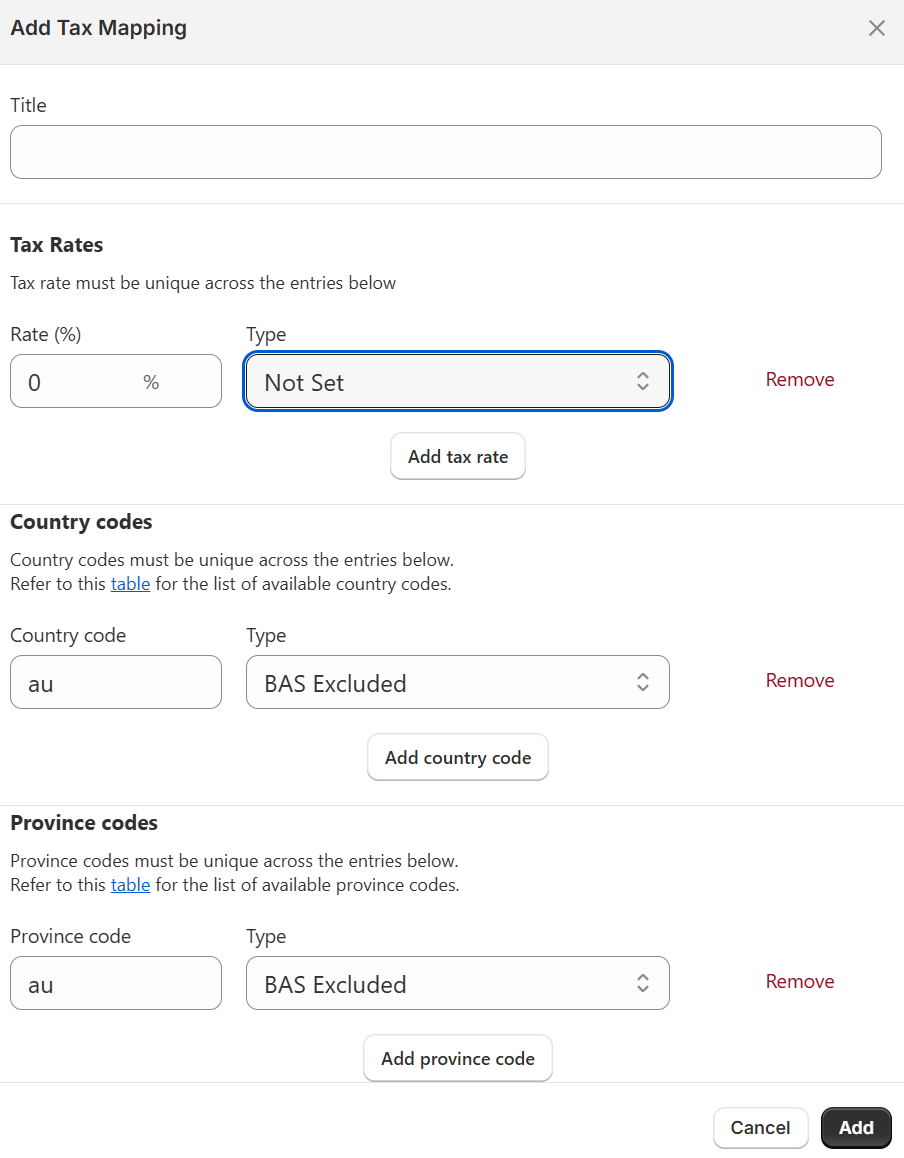The image size is (904, 1158).
Task: Click the country Type dropdown chevron icon
Action: click(x=643, y=682)
